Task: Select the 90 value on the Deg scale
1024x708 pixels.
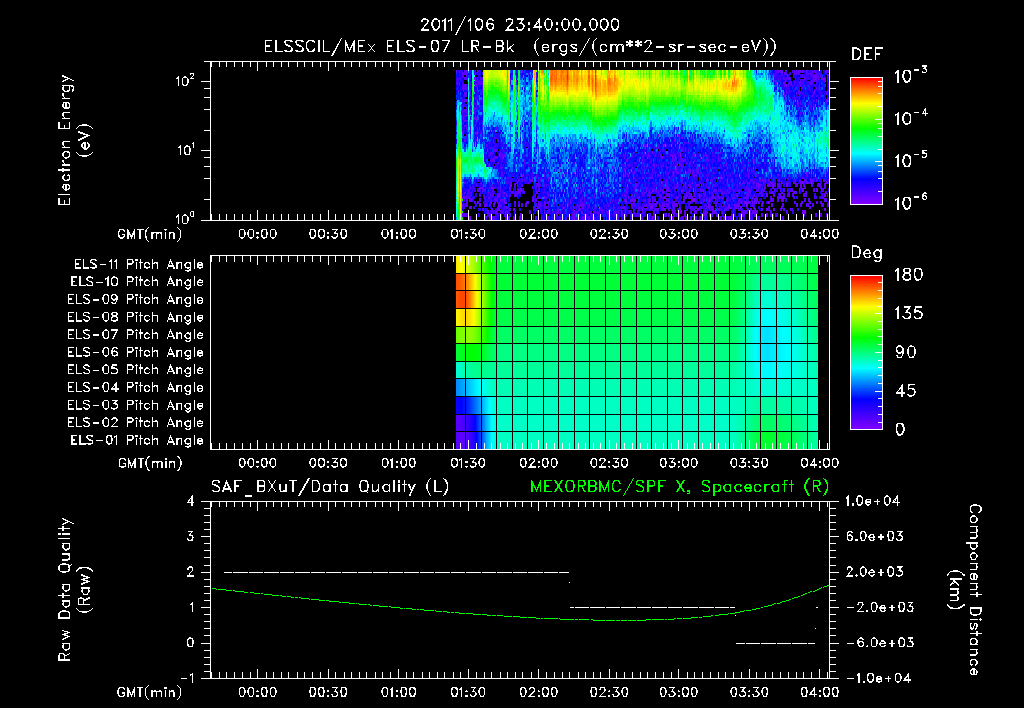Action: click(906, 352)
